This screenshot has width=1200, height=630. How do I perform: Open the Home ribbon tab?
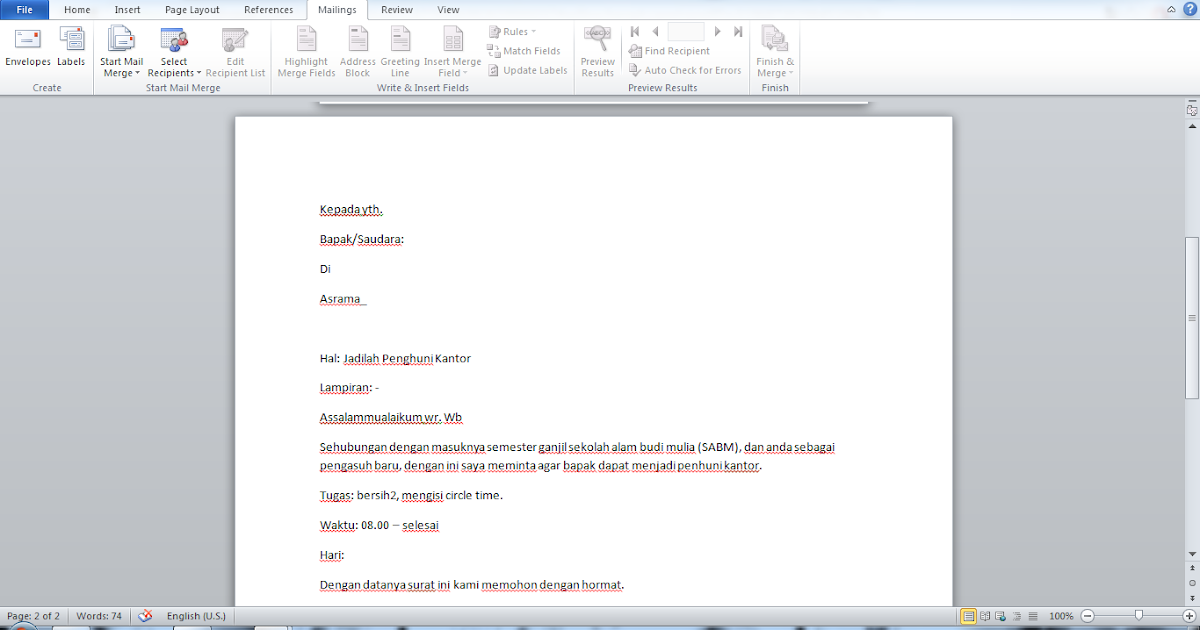pyautogui.click(x=77, y=9)
